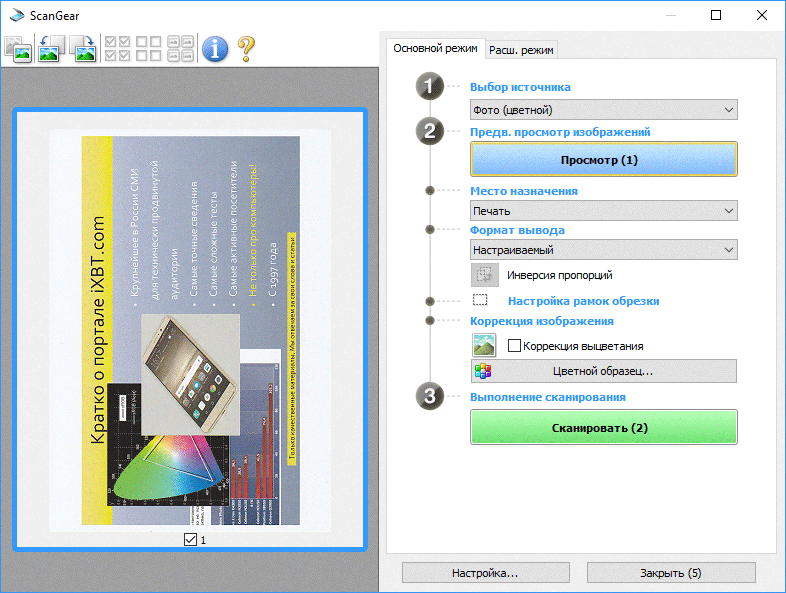Viewport: 786px width, 593px height.
Task: Select the scanned preview thumbnail image
Action: tap(190, 330)
